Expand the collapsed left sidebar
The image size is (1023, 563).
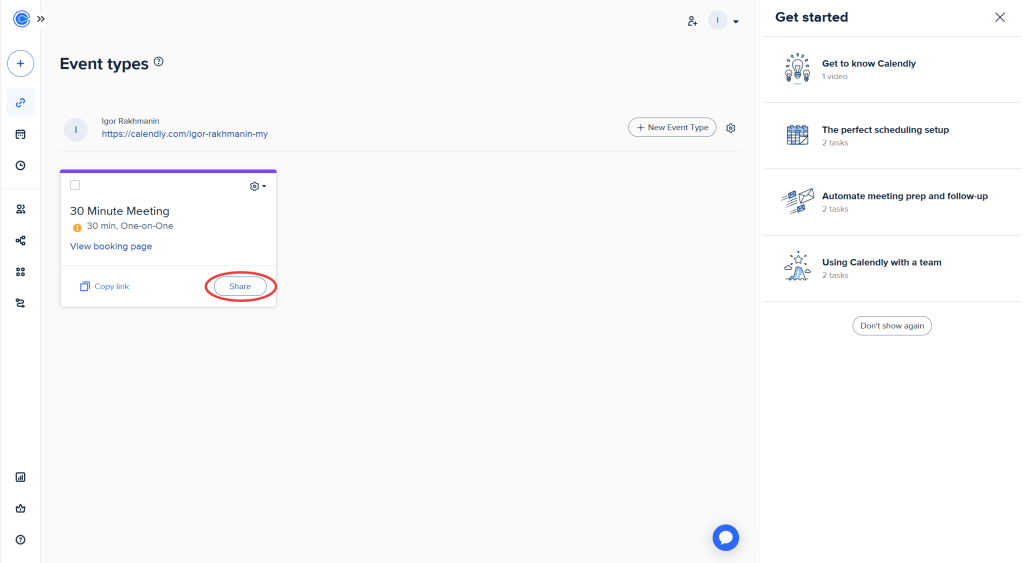pyautogui.click(x=41, y=19)
